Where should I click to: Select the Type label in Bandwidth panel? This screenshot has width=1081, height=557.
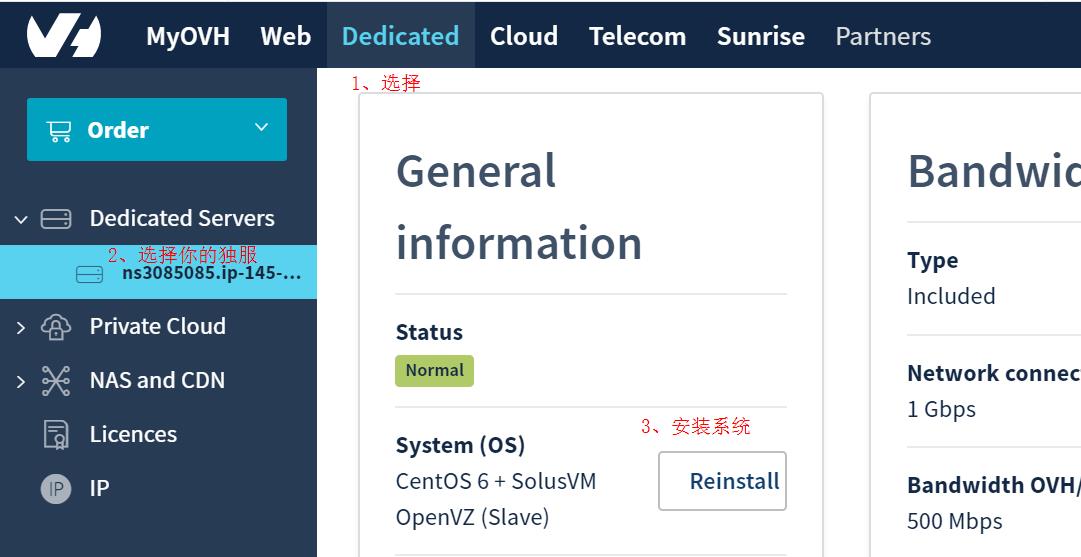[x=933, y=261]
